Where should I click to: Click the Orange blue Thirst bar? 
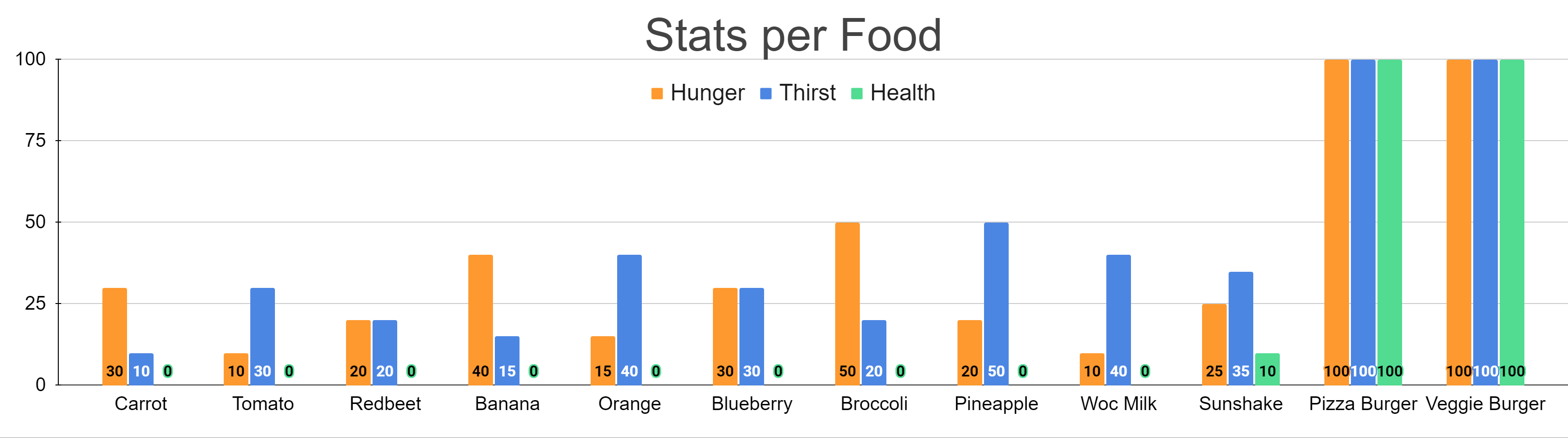(629, 310)
